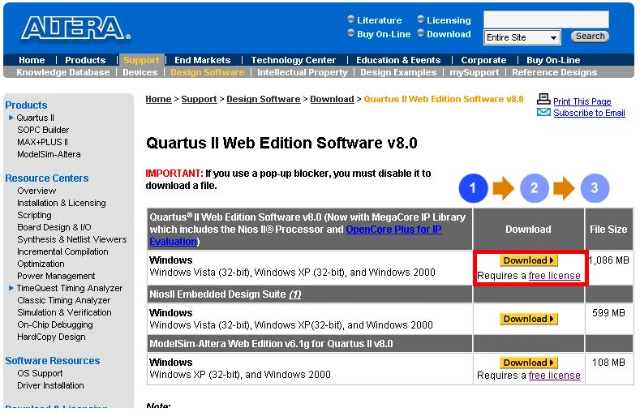Click the Print This Page link
The width and height of the screenshot is (640, 415).
click(x=582, y=102)
